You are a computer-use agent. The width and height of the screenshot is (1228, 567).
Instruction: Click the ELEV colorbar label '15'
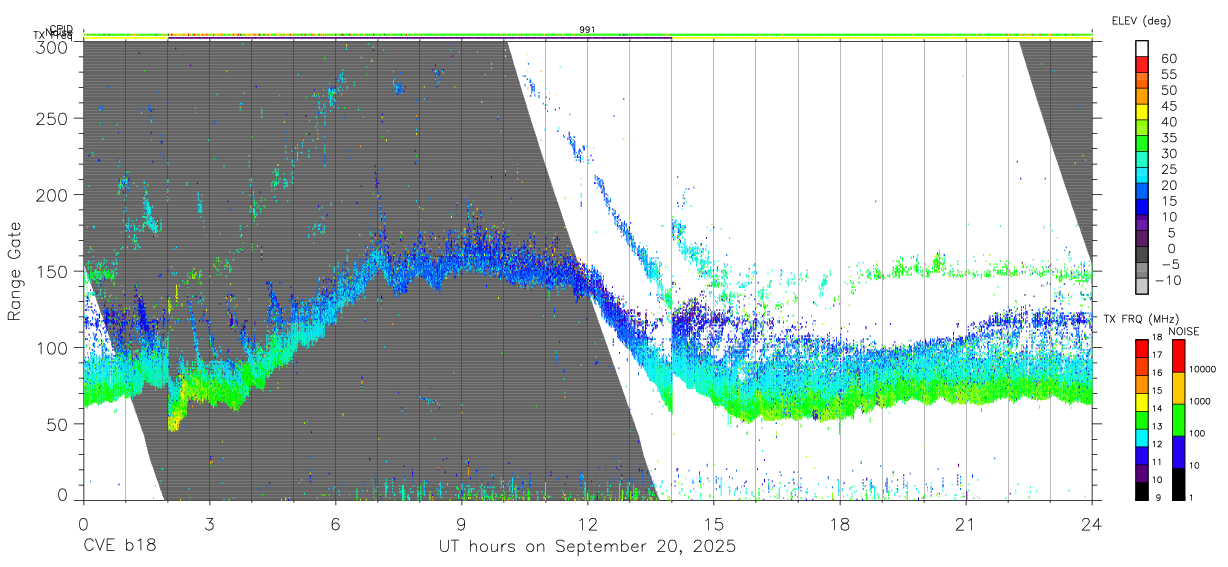[1169, 200]
